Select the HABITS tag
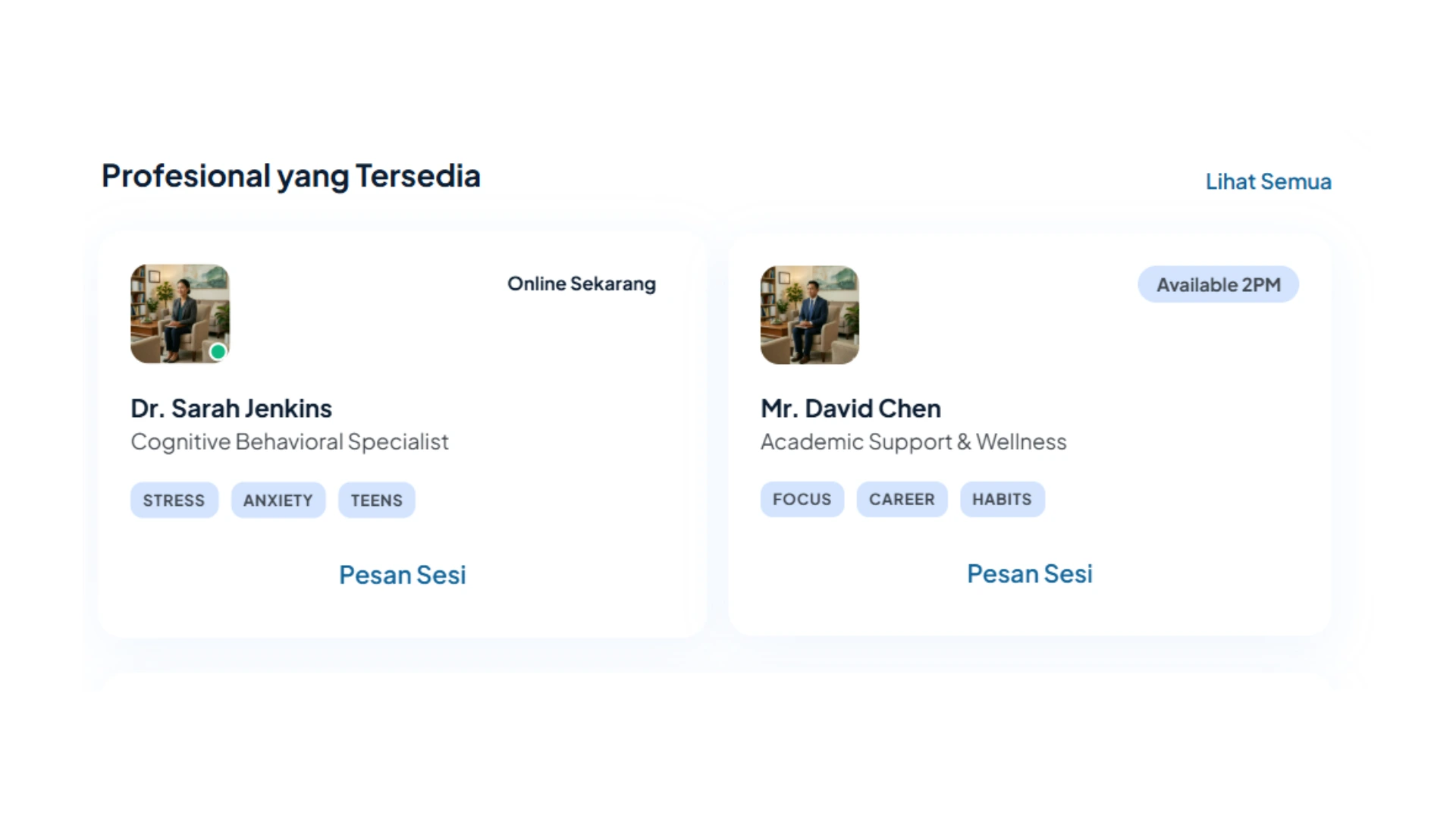Image resolution: width=1456 pixels, height=819 pixels. (1003, 499)
